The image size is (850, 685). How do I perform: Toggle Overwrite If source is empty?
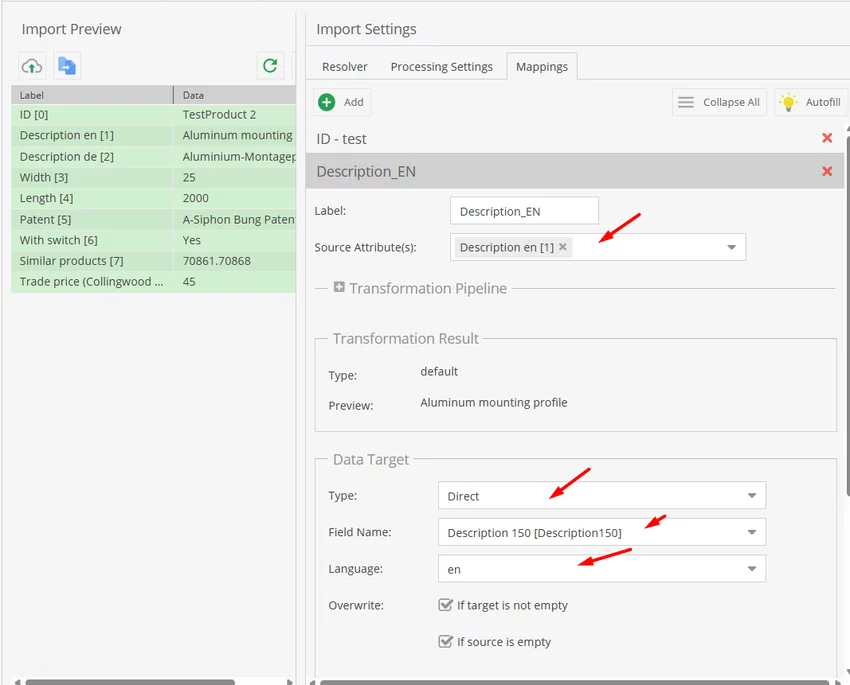pos(445,642)
